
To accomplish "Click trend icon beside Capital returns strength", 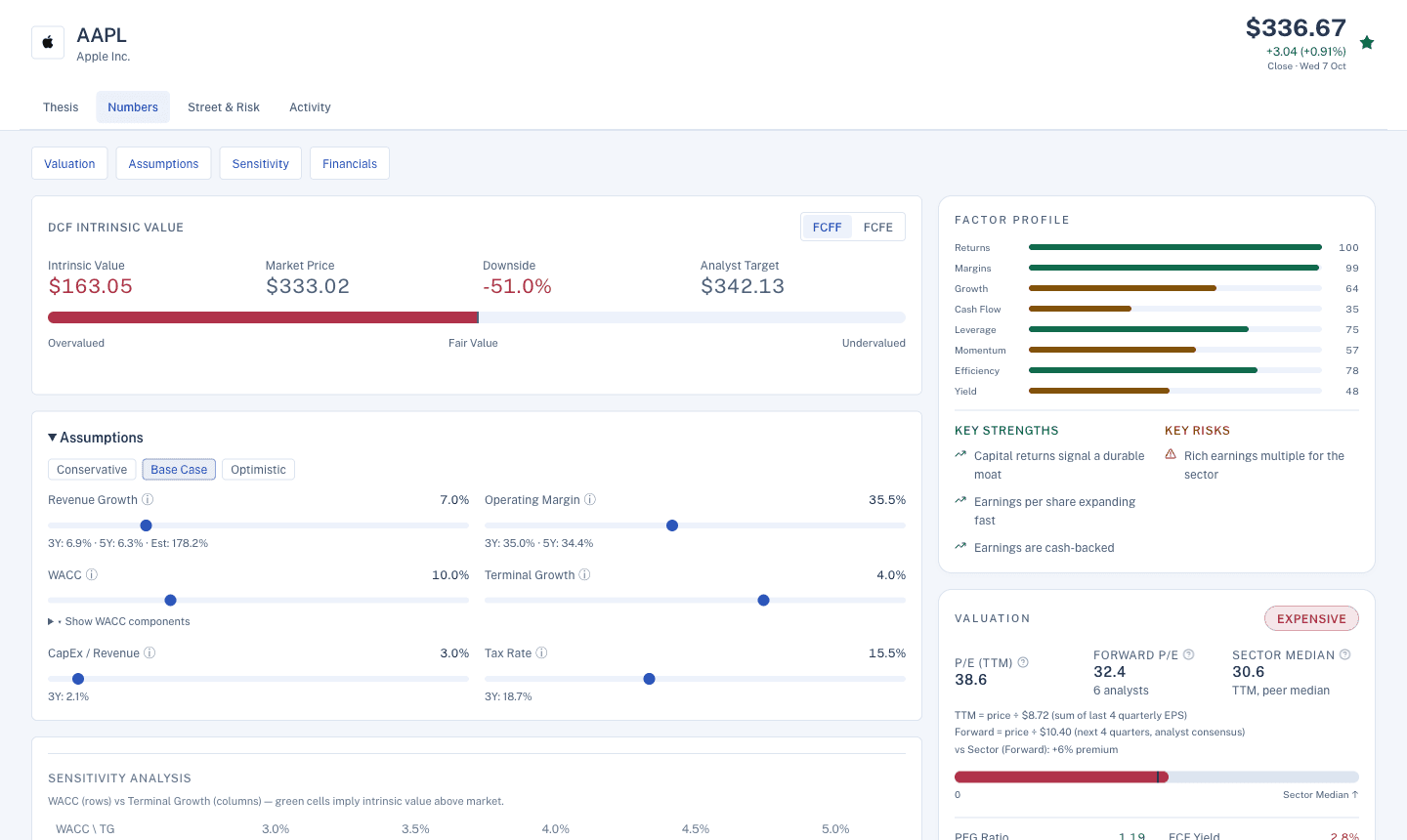I will [x=960, y=454].
